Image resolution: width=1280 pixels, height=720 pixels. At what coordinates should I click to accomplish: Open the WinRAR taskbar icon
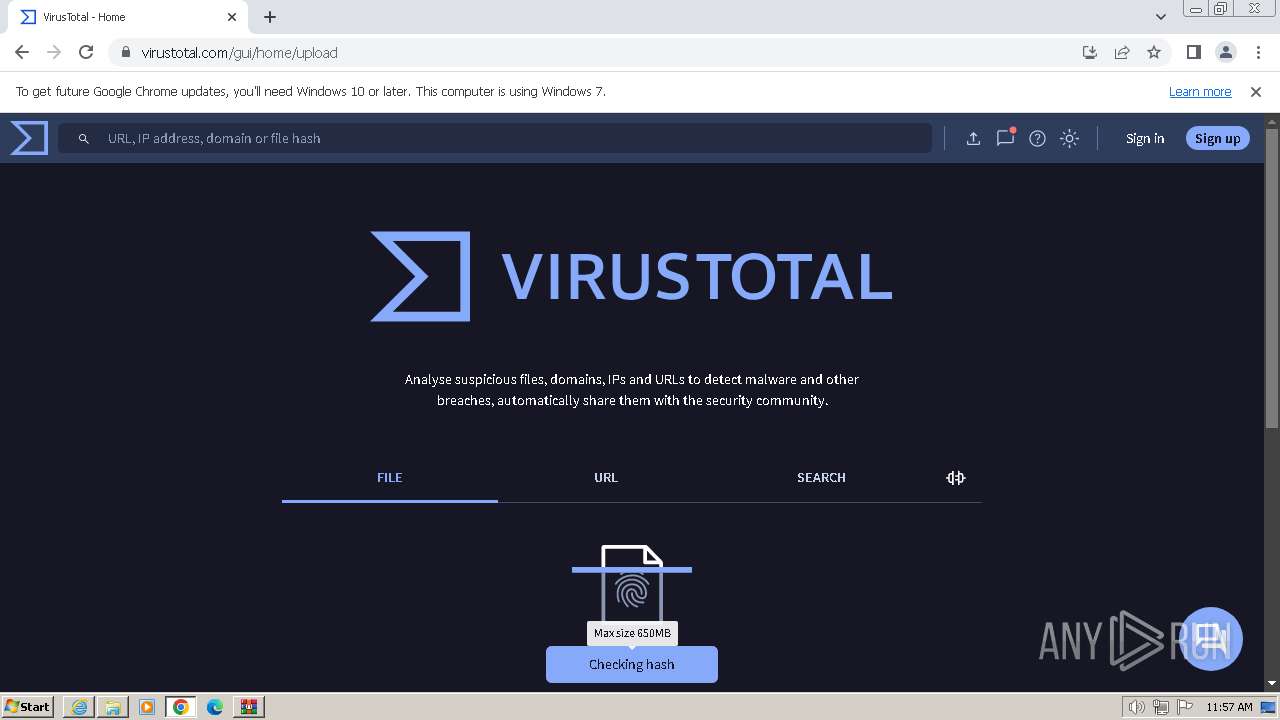249,707
